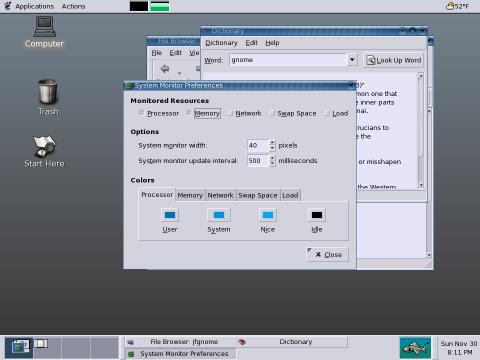Screen dimensions: 480x360
Task: Increase the update interval value
Action: 272,158
